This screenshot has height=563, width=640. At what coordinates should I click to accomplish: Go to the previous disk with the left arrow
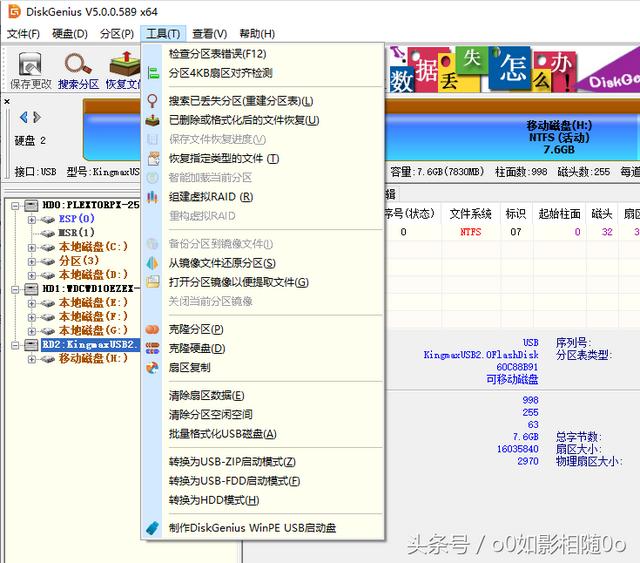point(24,118)
